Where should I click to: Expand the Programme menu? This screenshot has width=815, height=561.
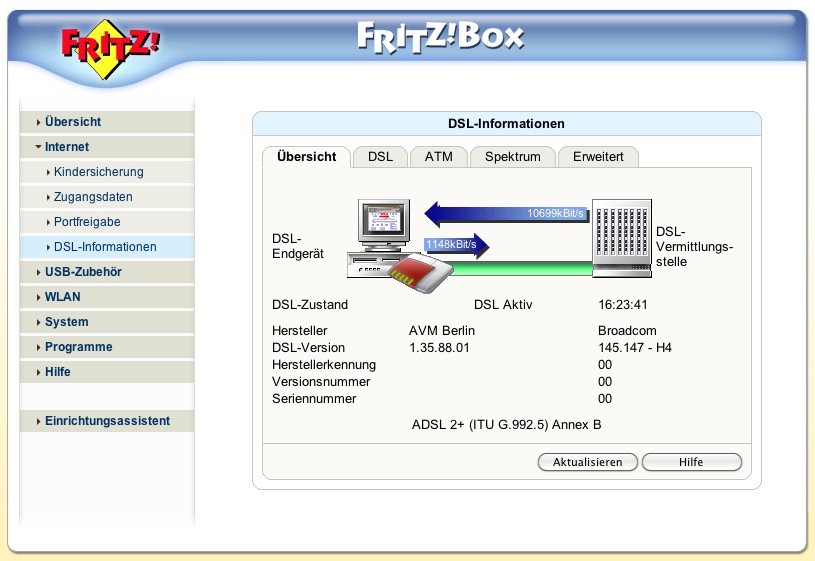click(107, 346)
